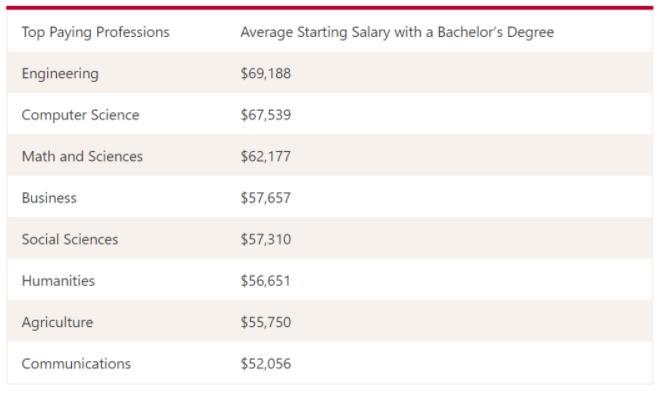The height and width of the screenshot is (393, 660).
Task: Select the Agriculture row label
Action: coord(57,322)
